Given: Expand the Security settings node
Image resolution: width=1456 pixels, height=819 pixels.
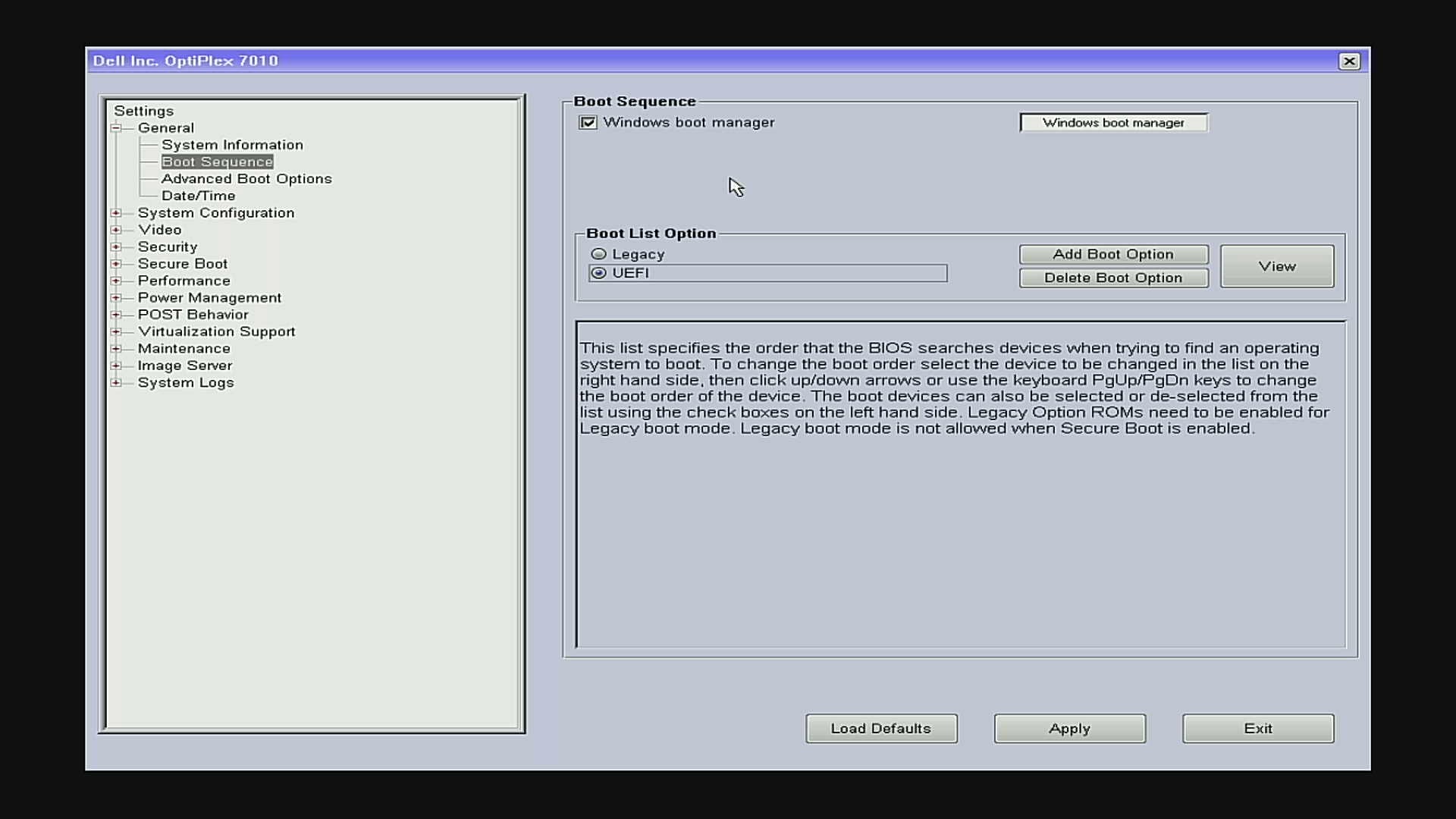Looking at the screenshot, I should click(116, 247).
